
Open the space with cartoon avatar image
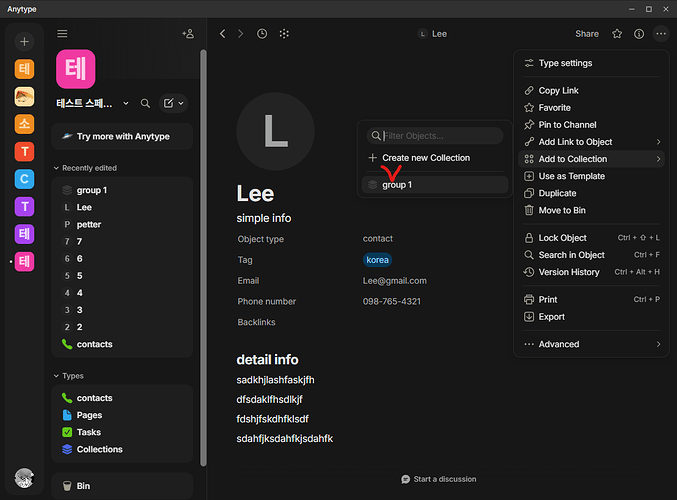(24, 96)
